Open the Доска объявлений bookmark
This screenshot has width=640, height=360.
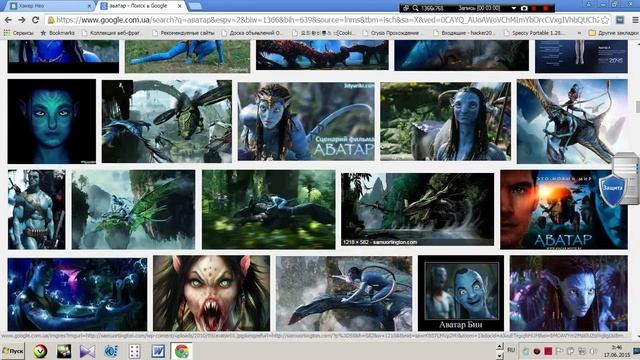(251, 33)
